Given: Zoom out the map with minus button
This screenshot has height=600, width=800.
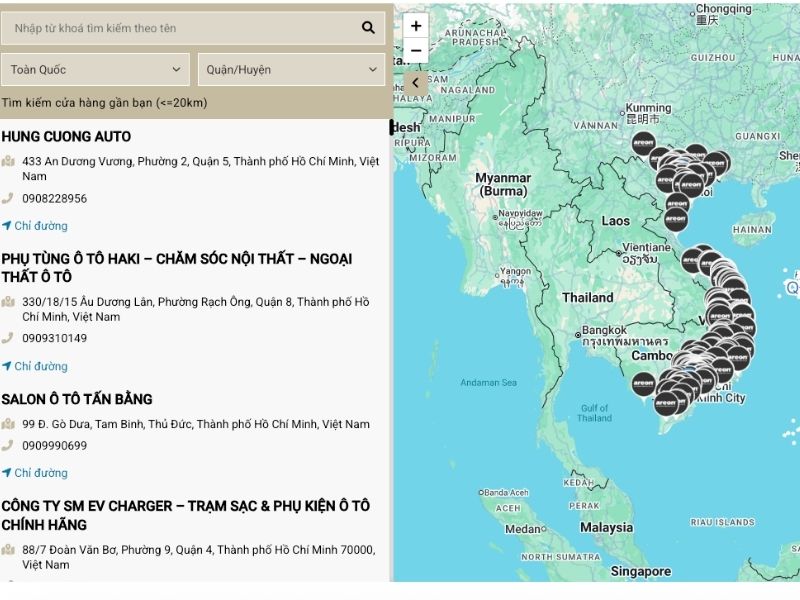Looking at the screenshot, I should pyautogui.click(x=416, y=51).
